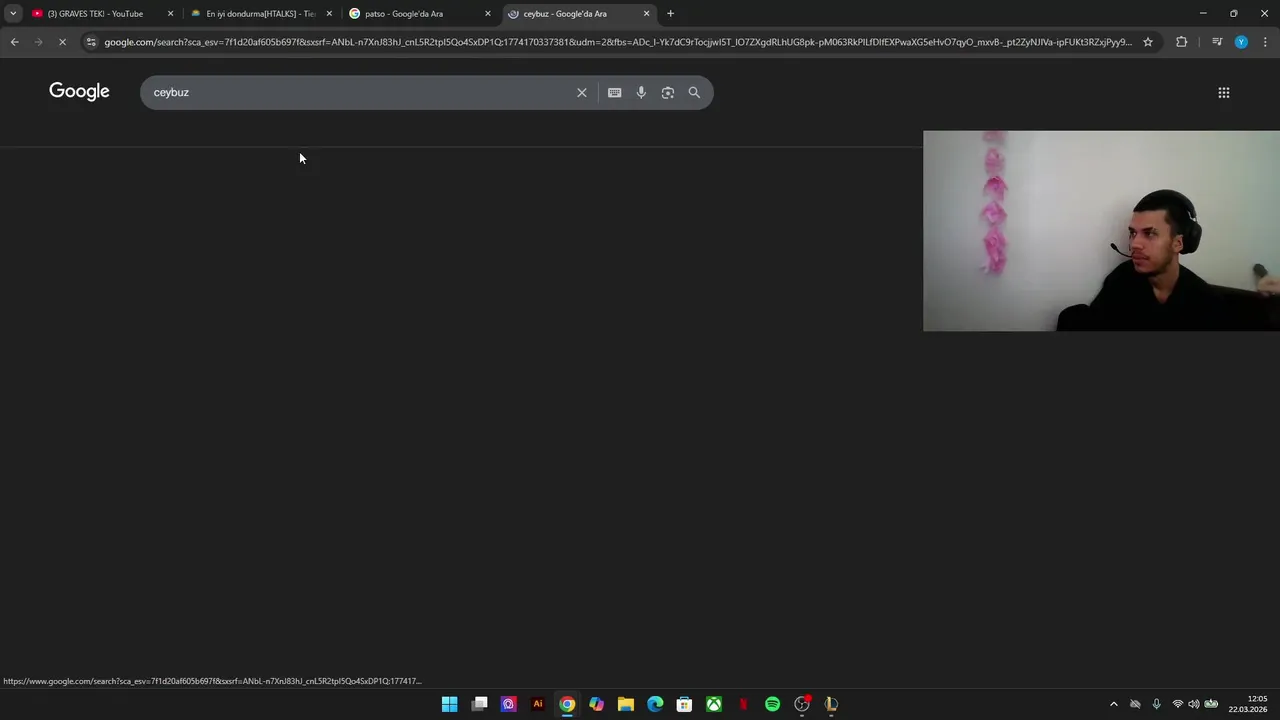This screenshot has height=720, width=1280.
Task: Switch to OBS Studio on the taskbar
Action: pyautogui.click(x=802, y=704)
